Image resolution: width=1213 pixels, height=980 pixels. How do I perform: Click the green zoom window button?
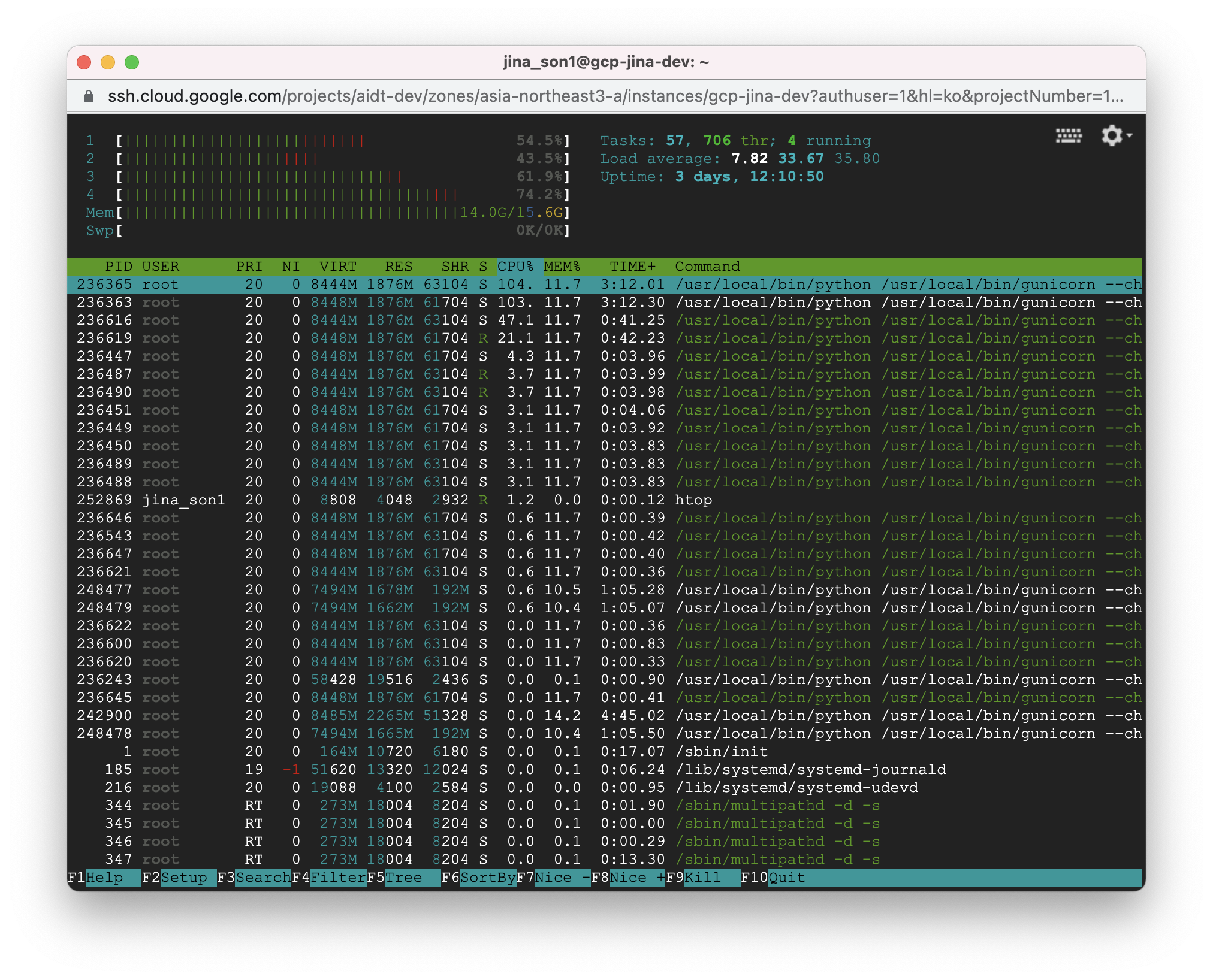pos(132,62)
